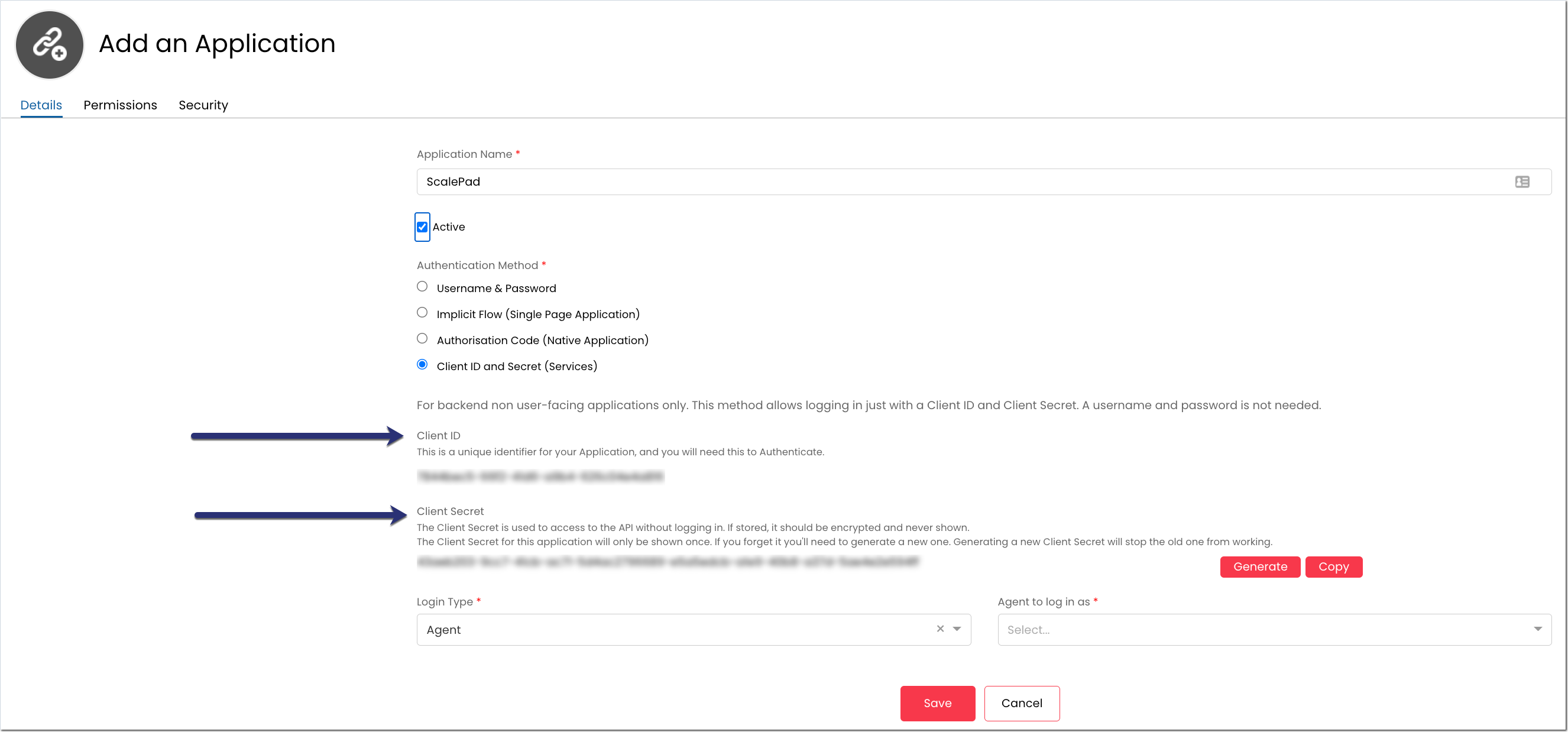Open the Security tab
Image resolution: width=1568 pixels, height=732 pixels.
tap(203, 105)
